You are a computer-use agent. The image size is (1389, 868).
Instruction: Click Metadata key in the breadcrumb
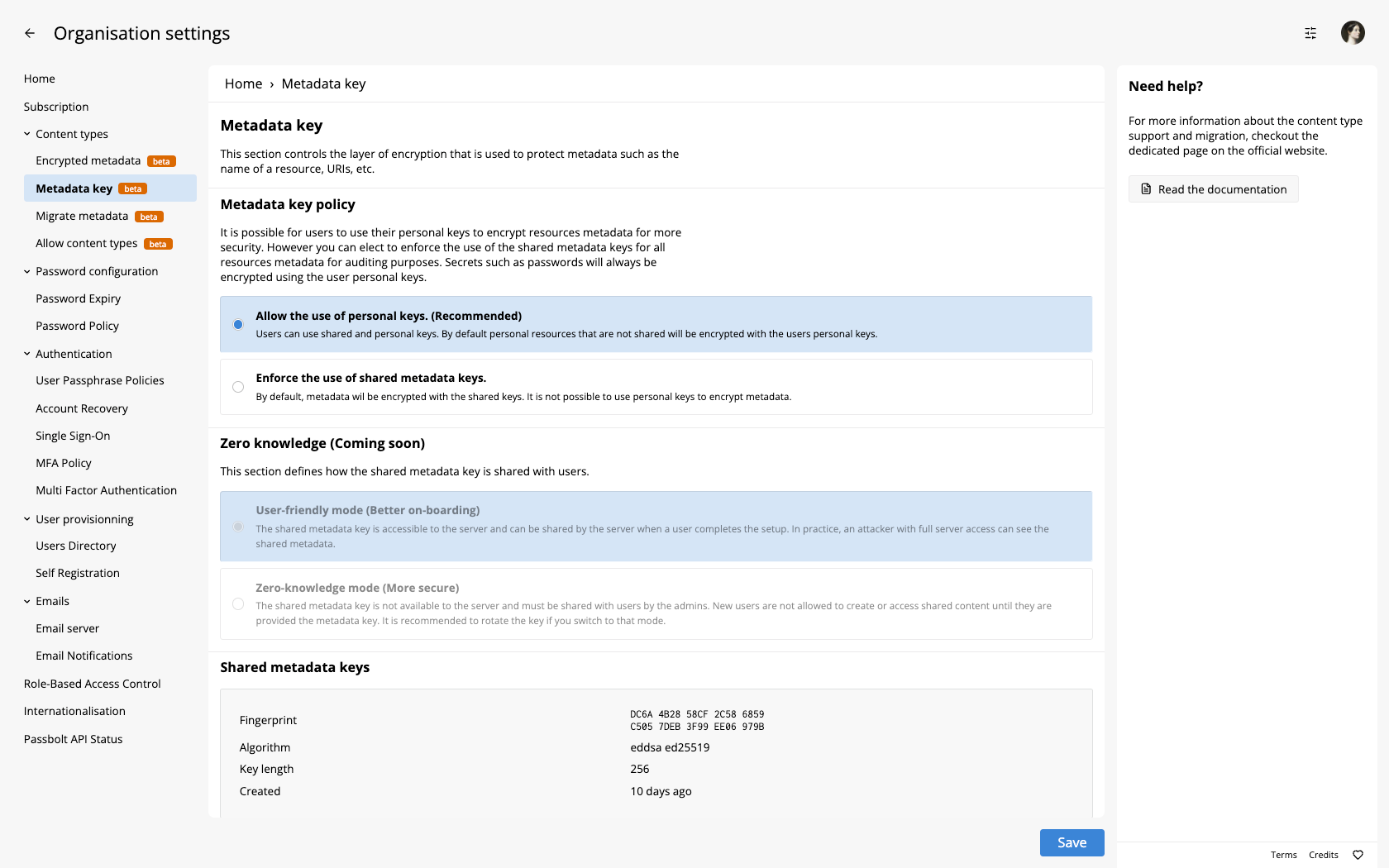323,83
